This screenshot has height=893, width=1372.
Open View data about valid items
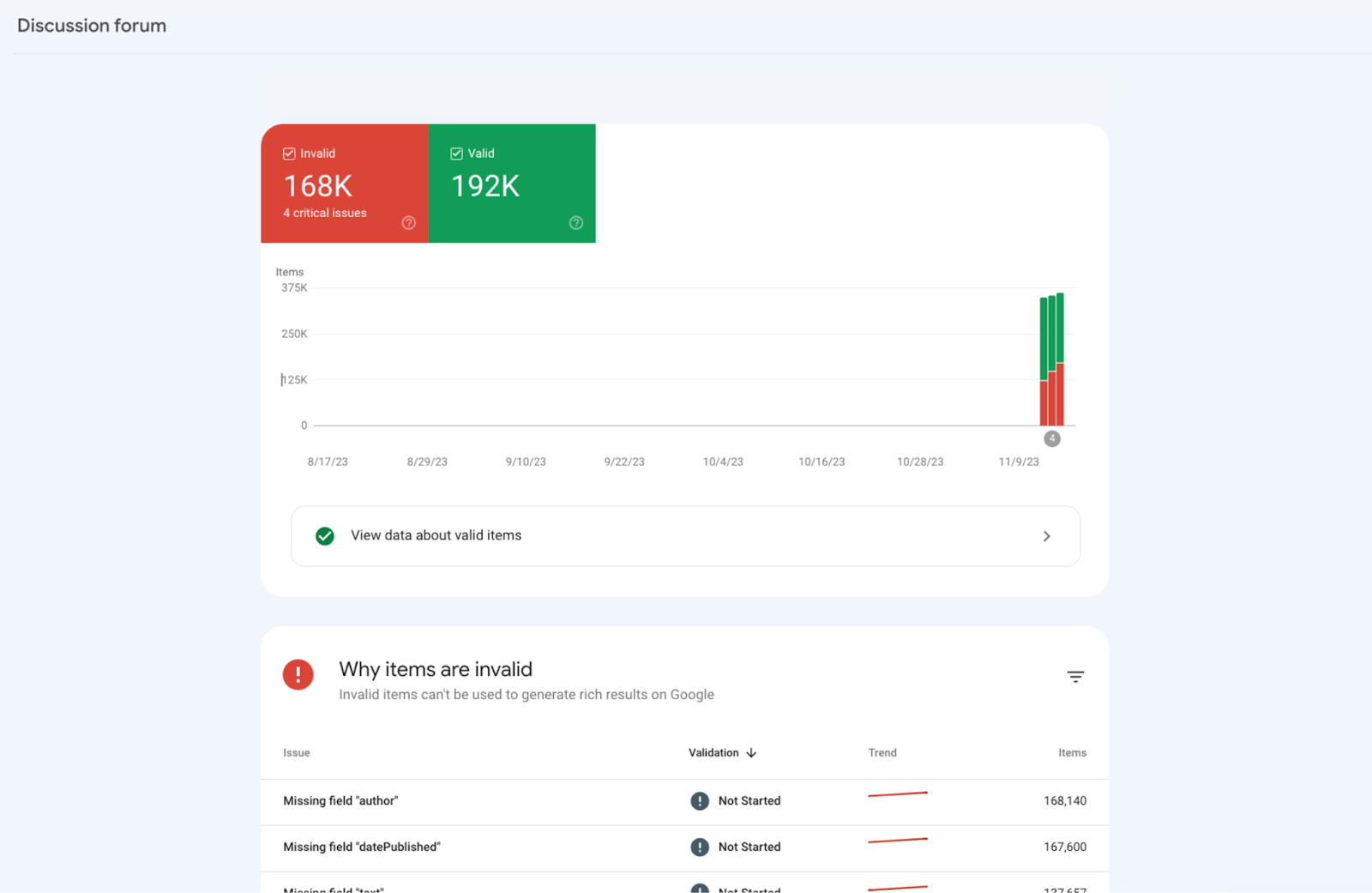tap(435, 535)
